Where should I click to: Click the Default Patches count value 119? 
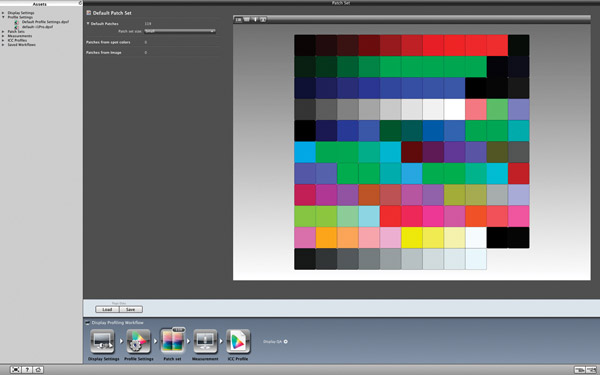click(x=148, y=24)
